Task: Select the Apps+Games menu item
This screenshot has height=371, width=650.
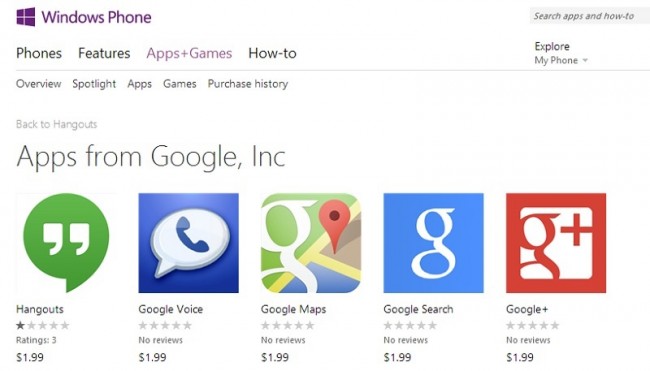Action: pos(189,53)
